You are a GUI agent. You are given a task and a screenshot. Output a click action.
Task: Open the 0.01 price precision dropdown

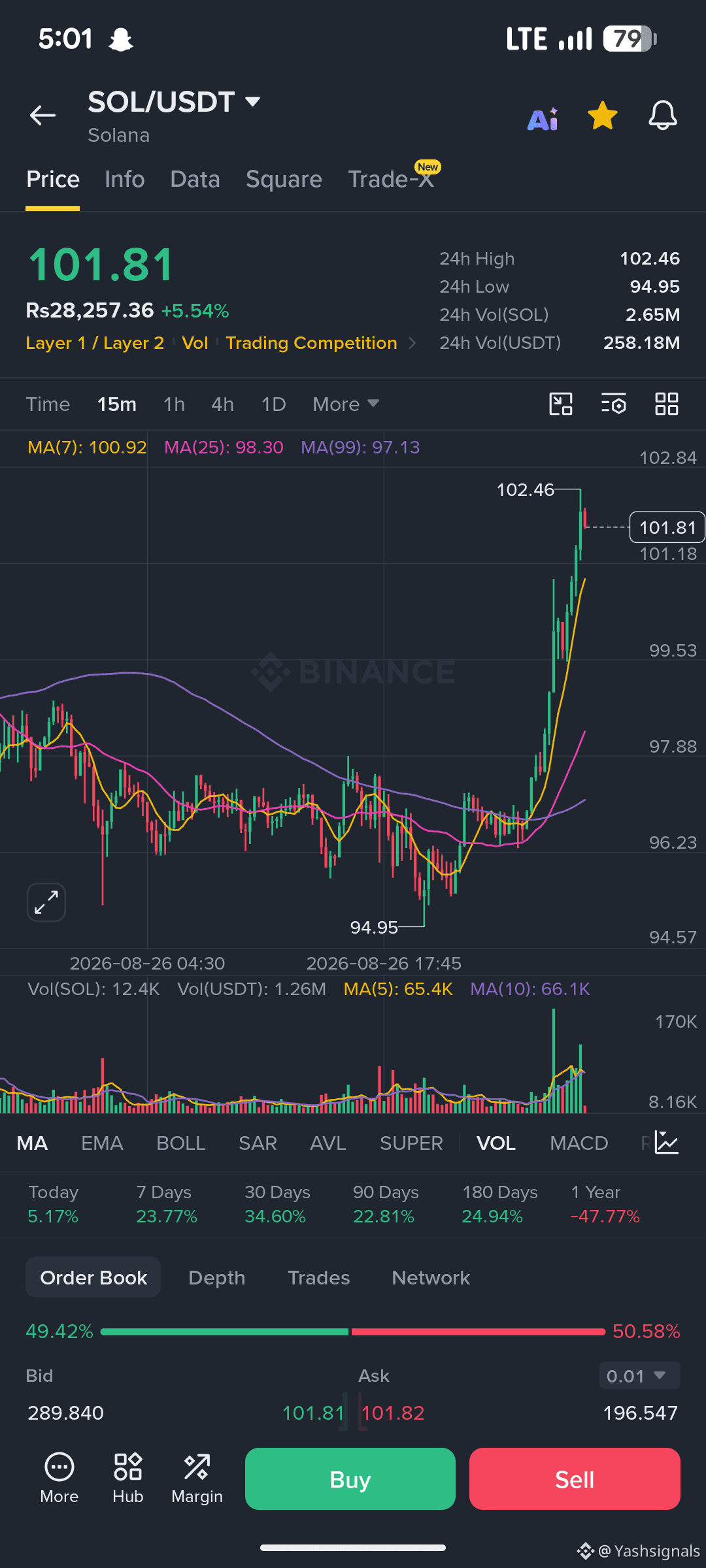(x=639, y=1375)
